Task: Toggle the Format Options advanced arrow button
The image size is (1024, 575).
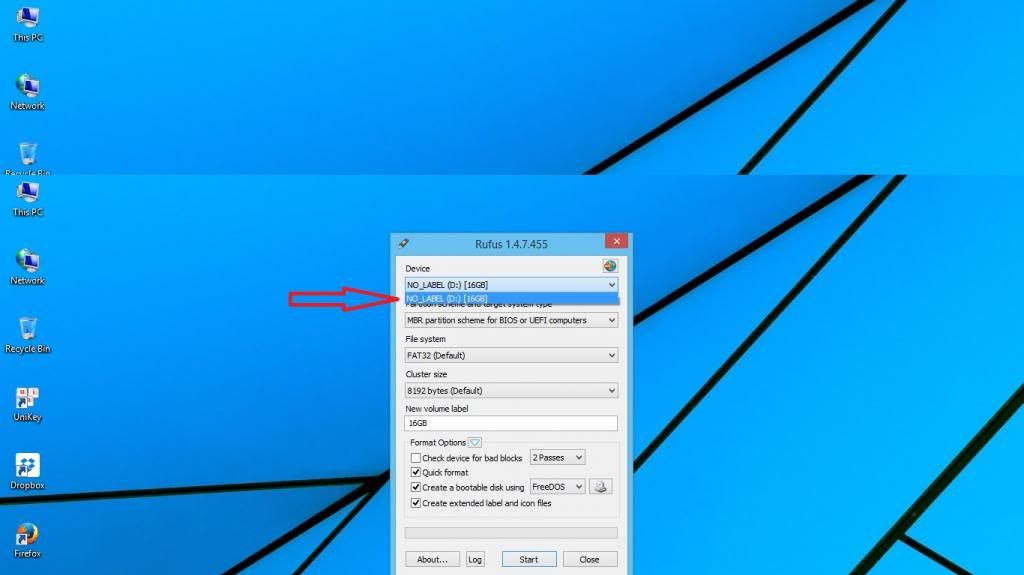Action: point(475,442)
